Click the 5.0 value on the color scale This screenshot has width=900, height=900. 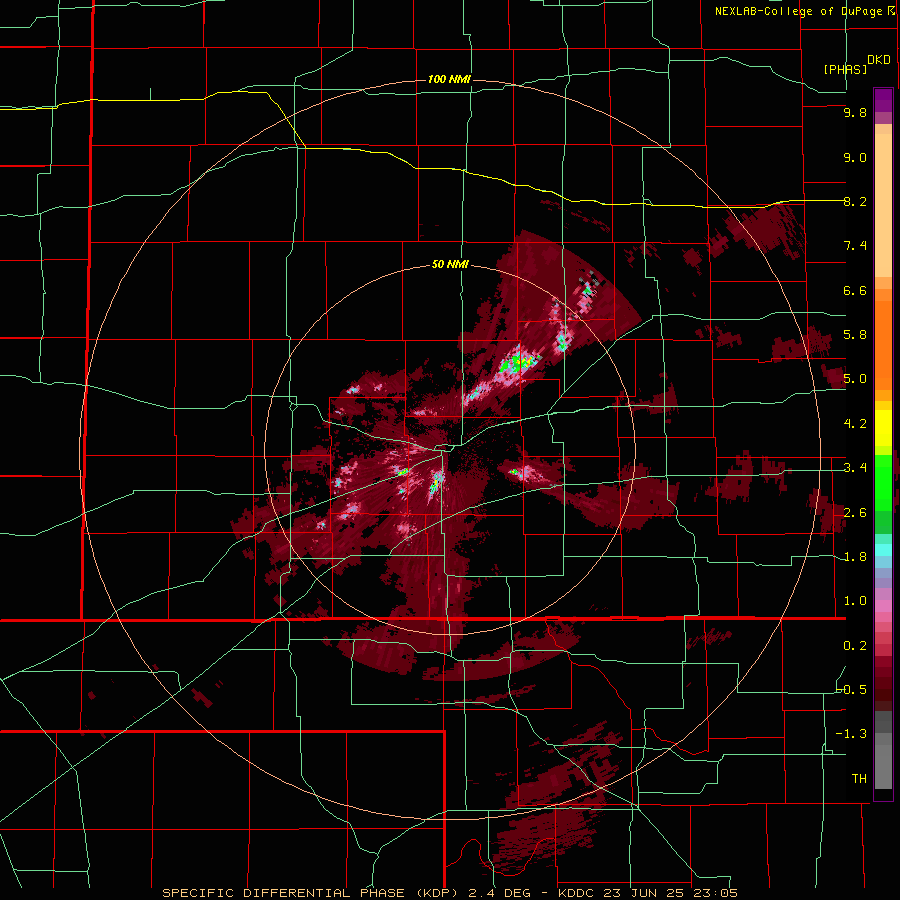pyautogui.click(x=855, y=379)
